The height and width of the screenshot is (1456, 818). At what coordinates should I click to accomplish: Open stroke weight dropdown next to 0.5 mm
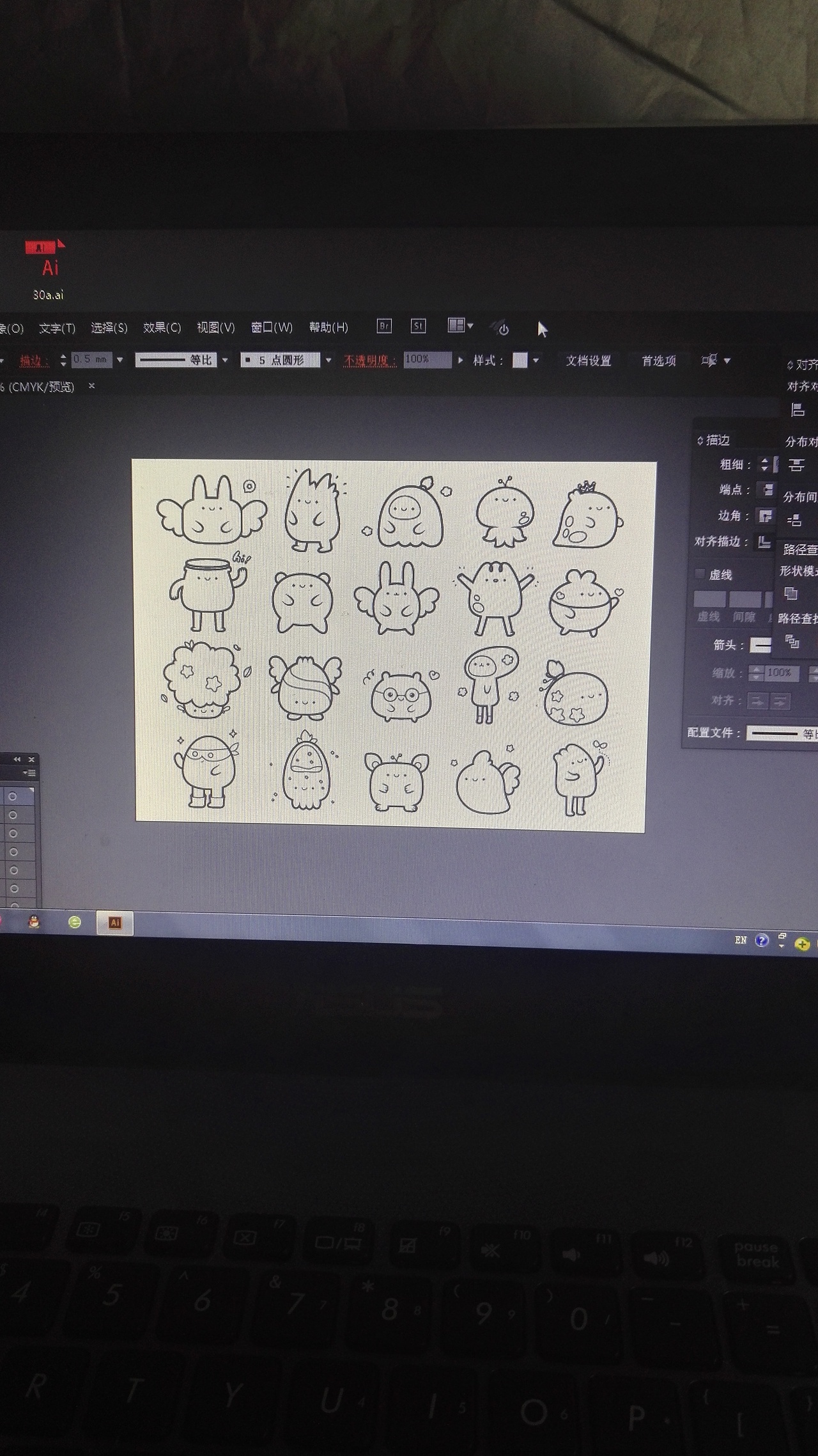click(x=120, y=360)
